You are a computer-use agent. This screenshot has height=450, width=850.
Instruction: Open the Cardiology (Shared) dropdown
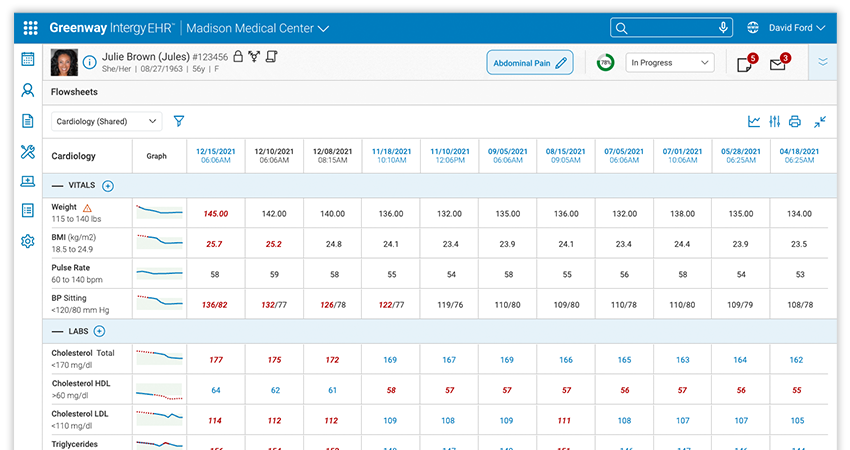106,121
